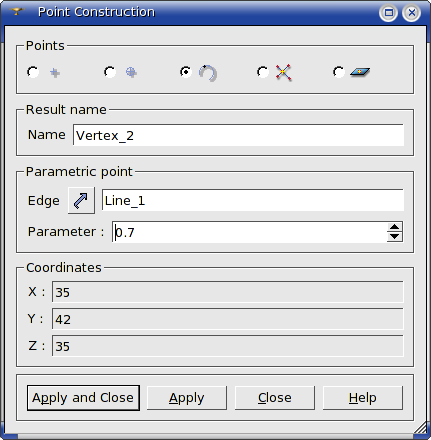
Task: Click the Parameter field showing 0.7
Action: coord(249,232)
